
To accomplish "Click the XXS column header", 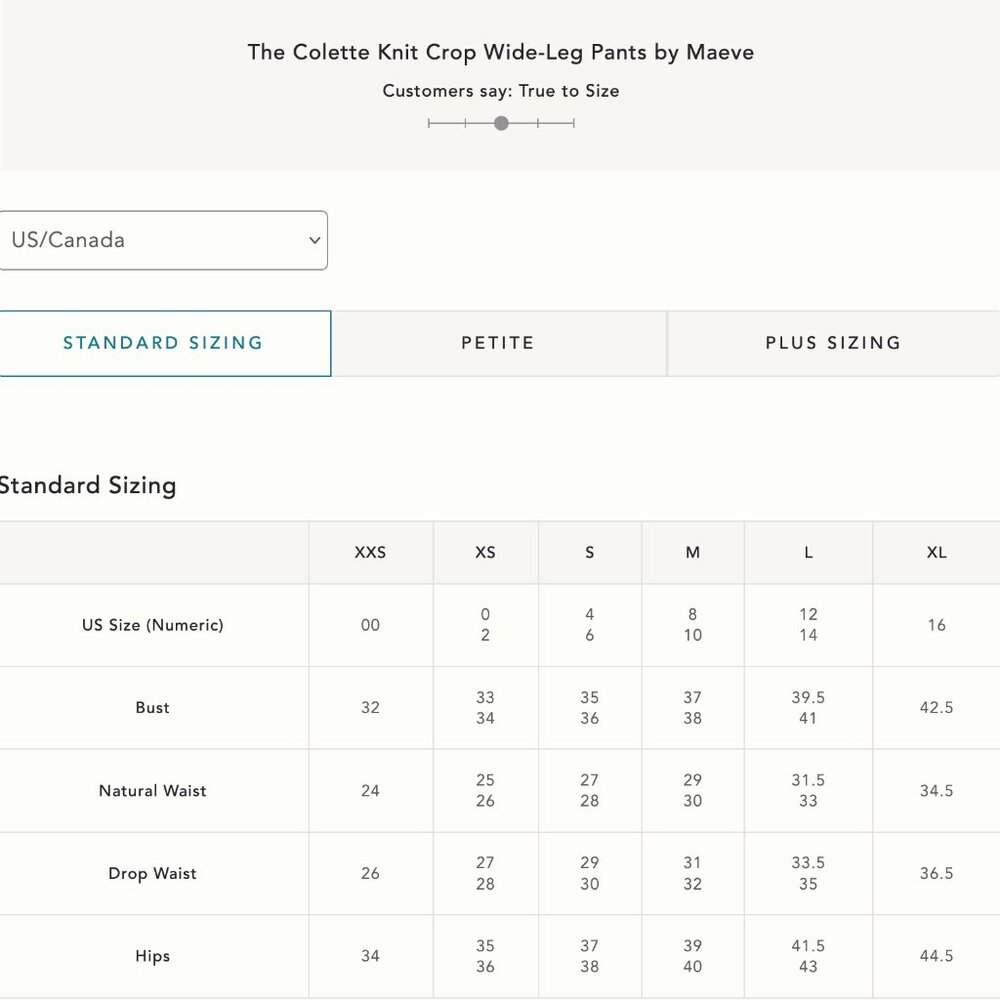I will click(371, 552).
